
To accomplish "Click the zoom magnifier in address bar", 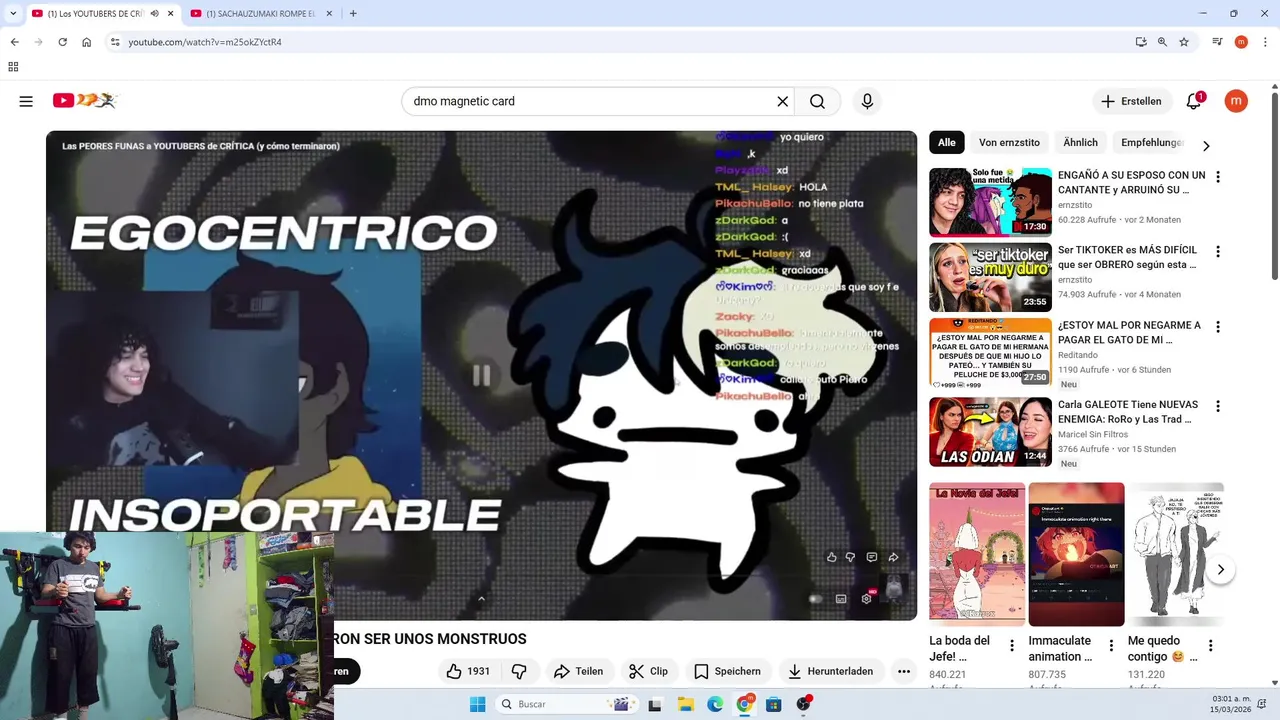I will [1162, 42].
